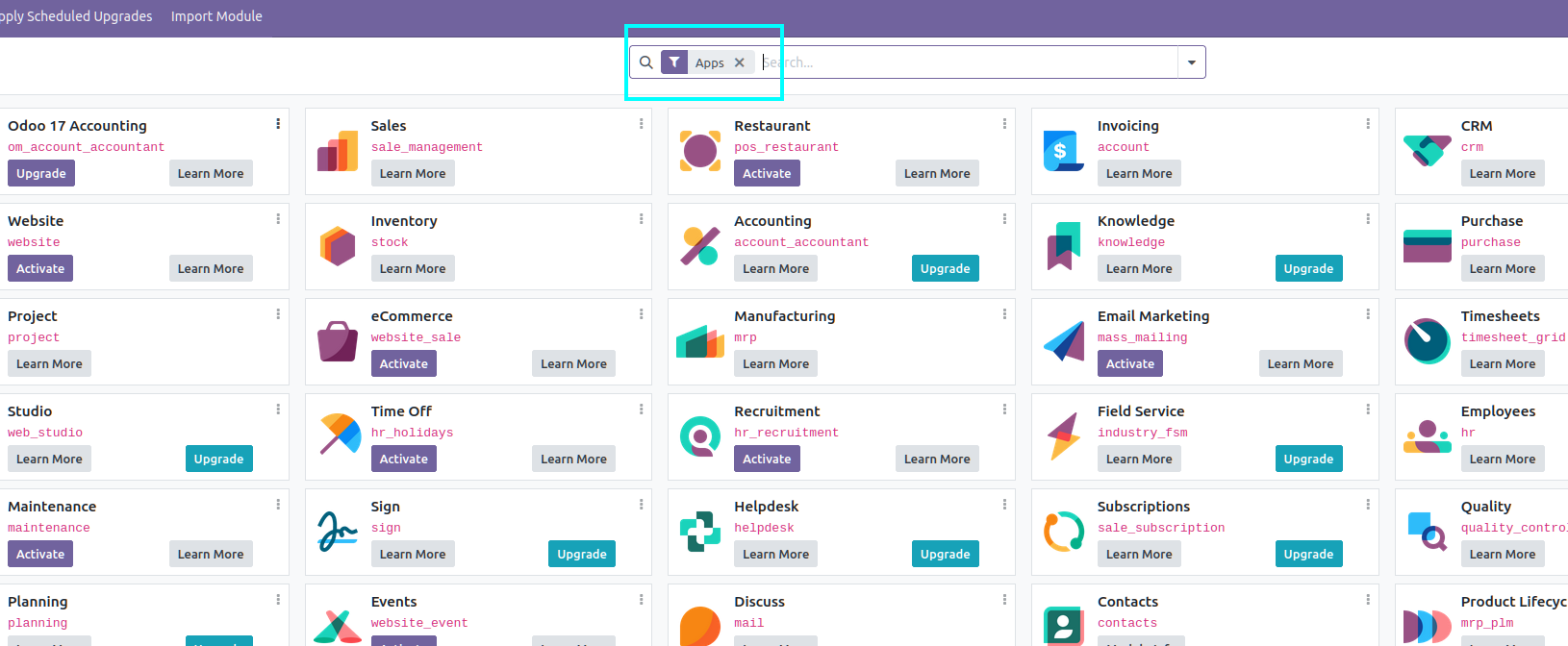
Task: Open the Invoicing card three-dot menu
Action: (1368, 124)
